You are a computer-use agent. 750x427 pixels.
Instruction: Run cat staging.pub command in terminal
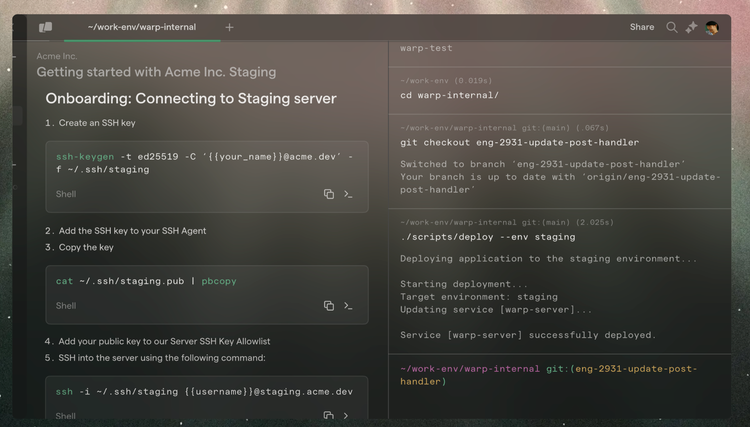pos(348,306)
